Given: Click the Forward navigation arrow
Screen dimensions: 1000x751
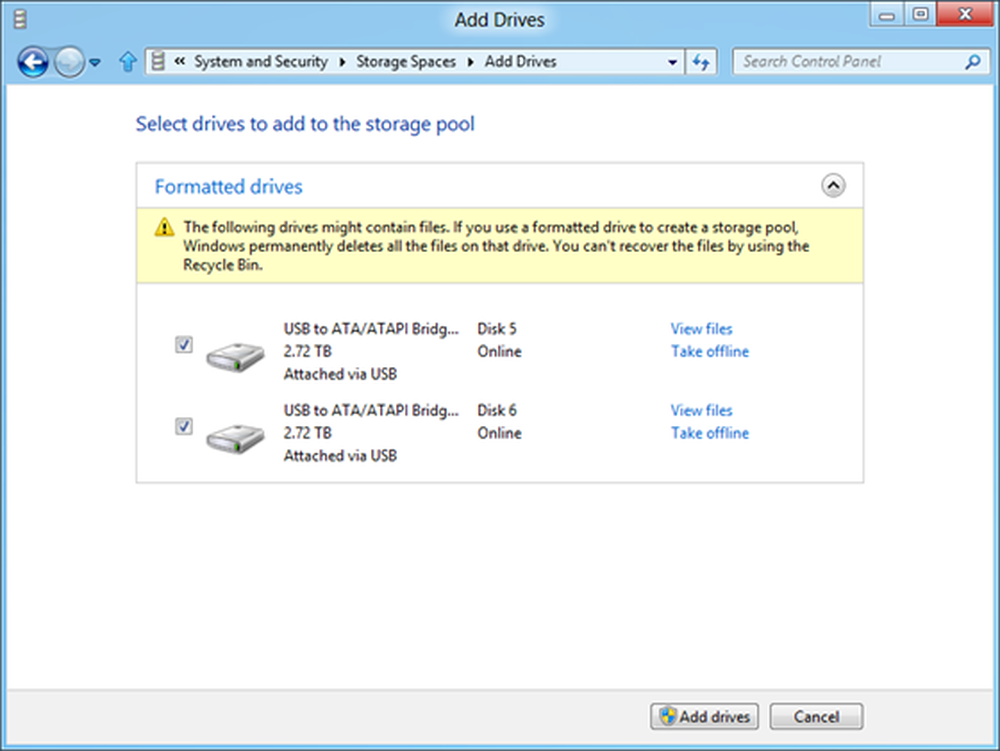Looking at the screenshot, I should [69, 63].
